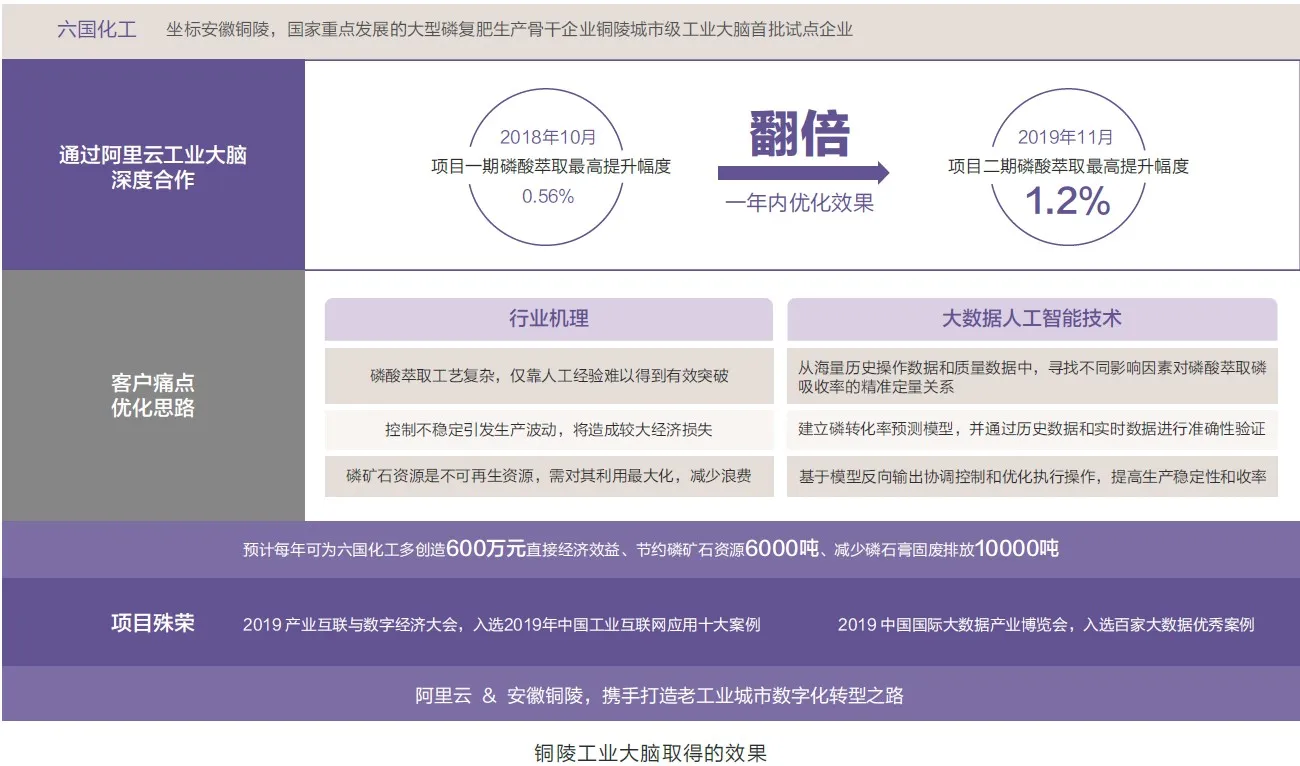Click the 大数据人工智能技术 column header
Viewport: 1300px width, 766px height.
[x=1032, y=319]
